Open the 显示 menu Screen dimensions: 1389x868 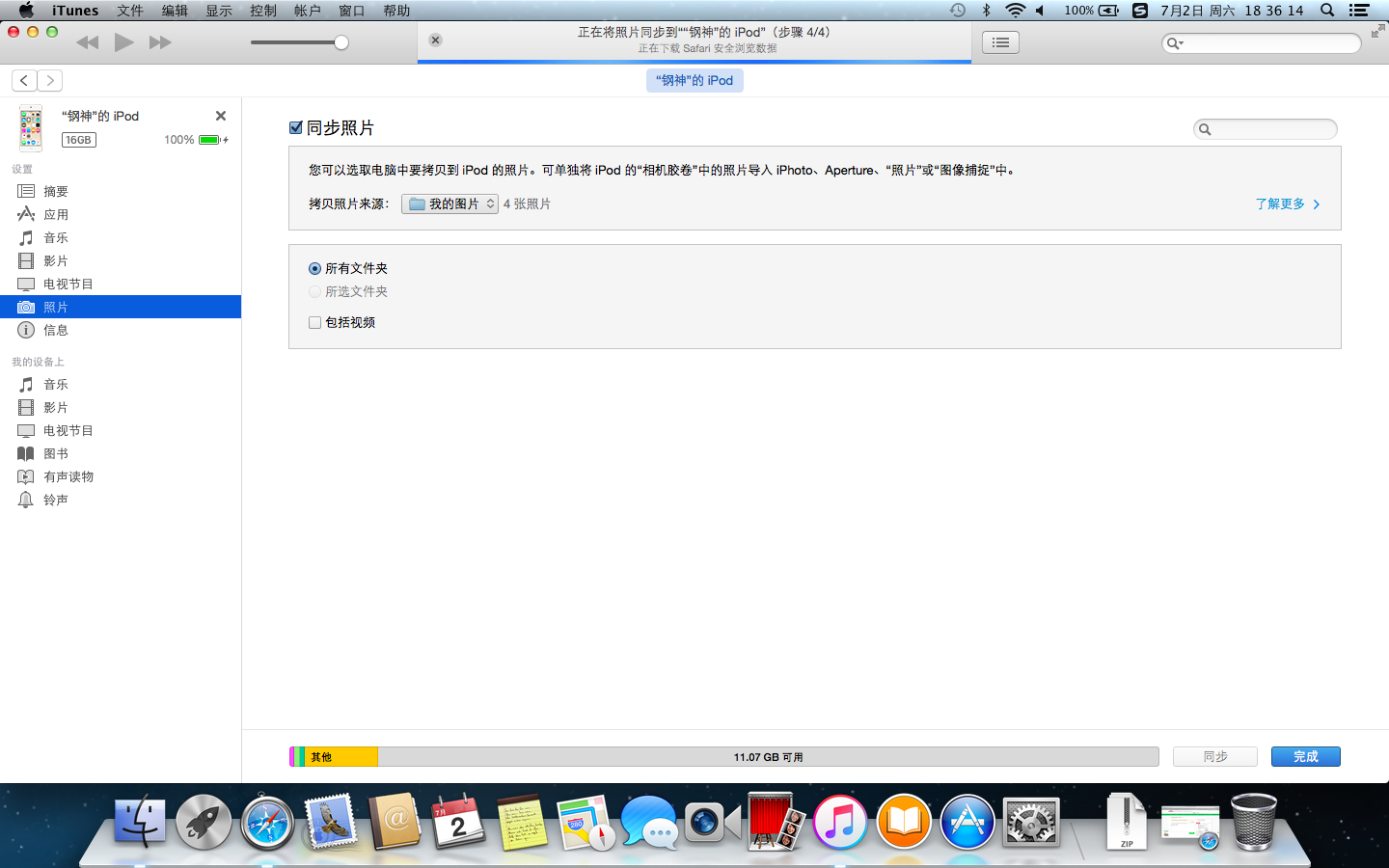tap(219, 11)
